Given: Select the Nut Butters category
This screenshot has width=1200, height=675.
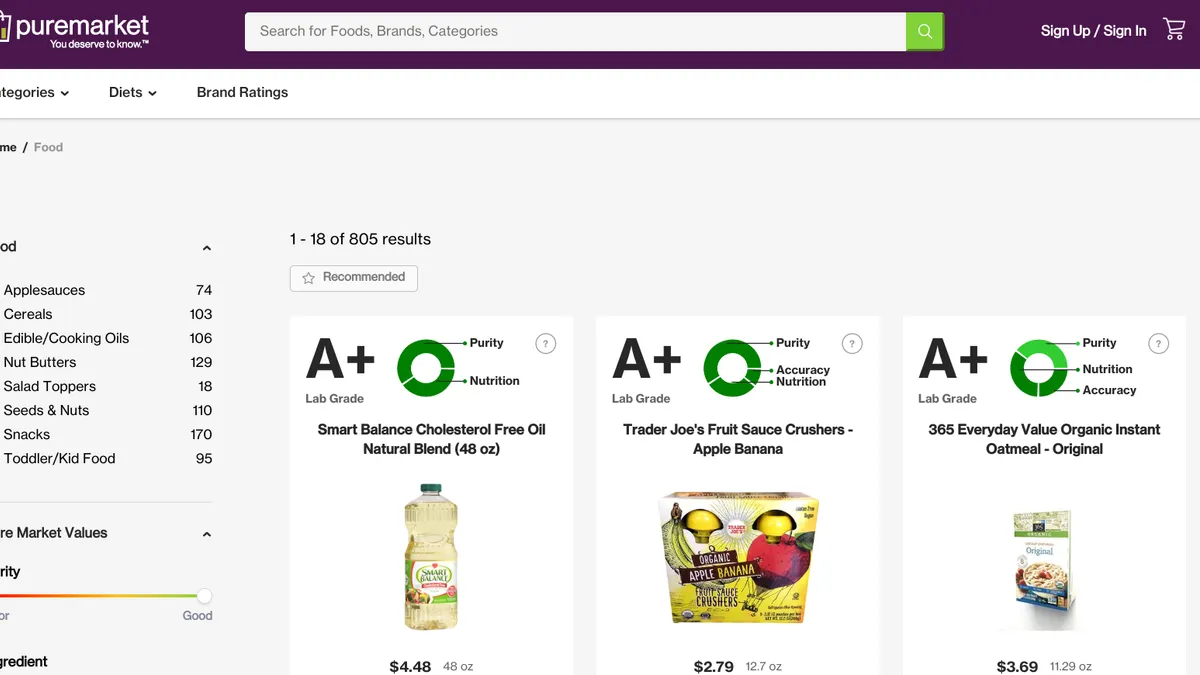Looking at the screenshot, I should 40,362.
